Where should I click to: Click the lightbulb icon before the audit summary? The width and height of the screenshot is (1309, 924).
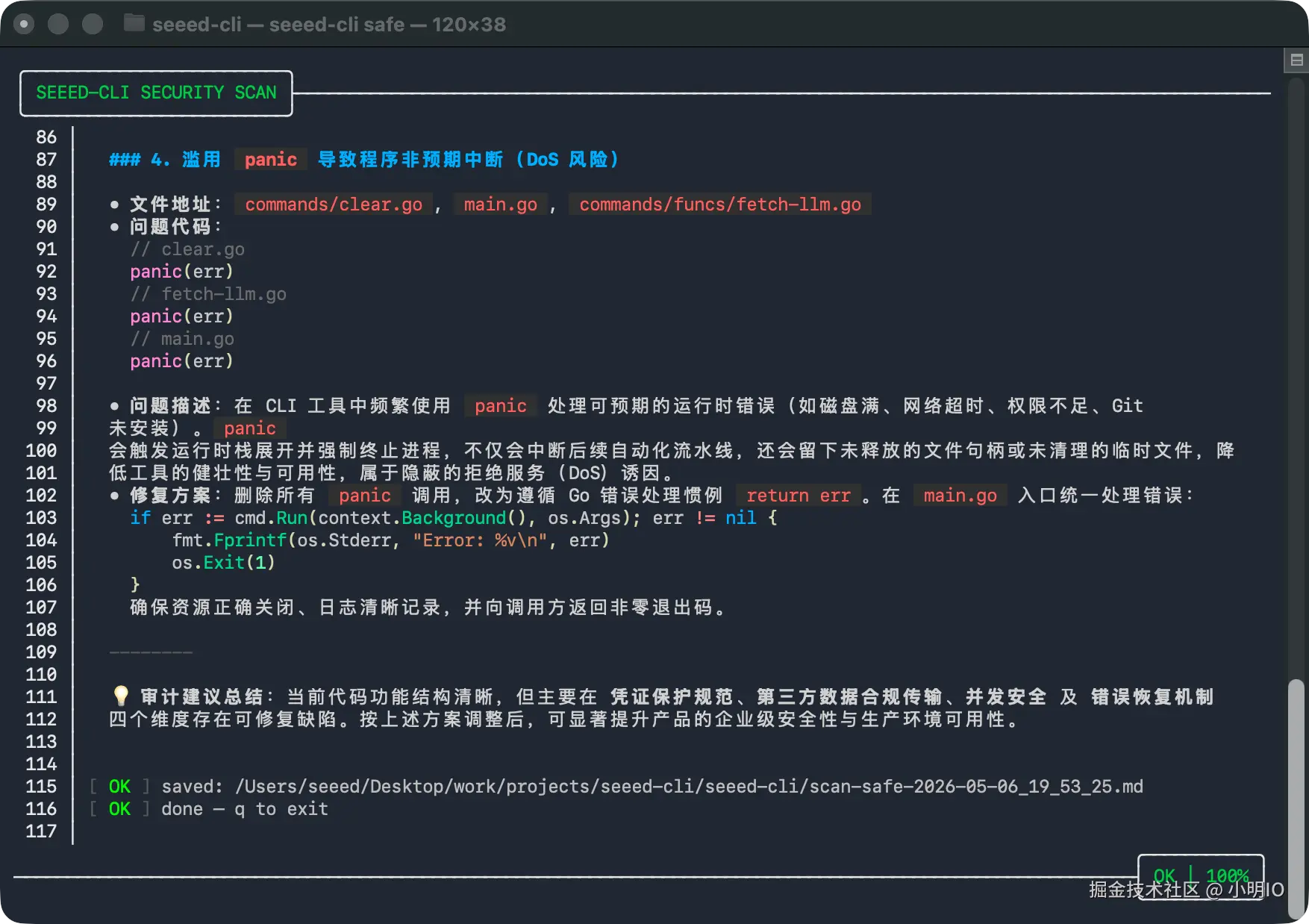tap(120, 696)
